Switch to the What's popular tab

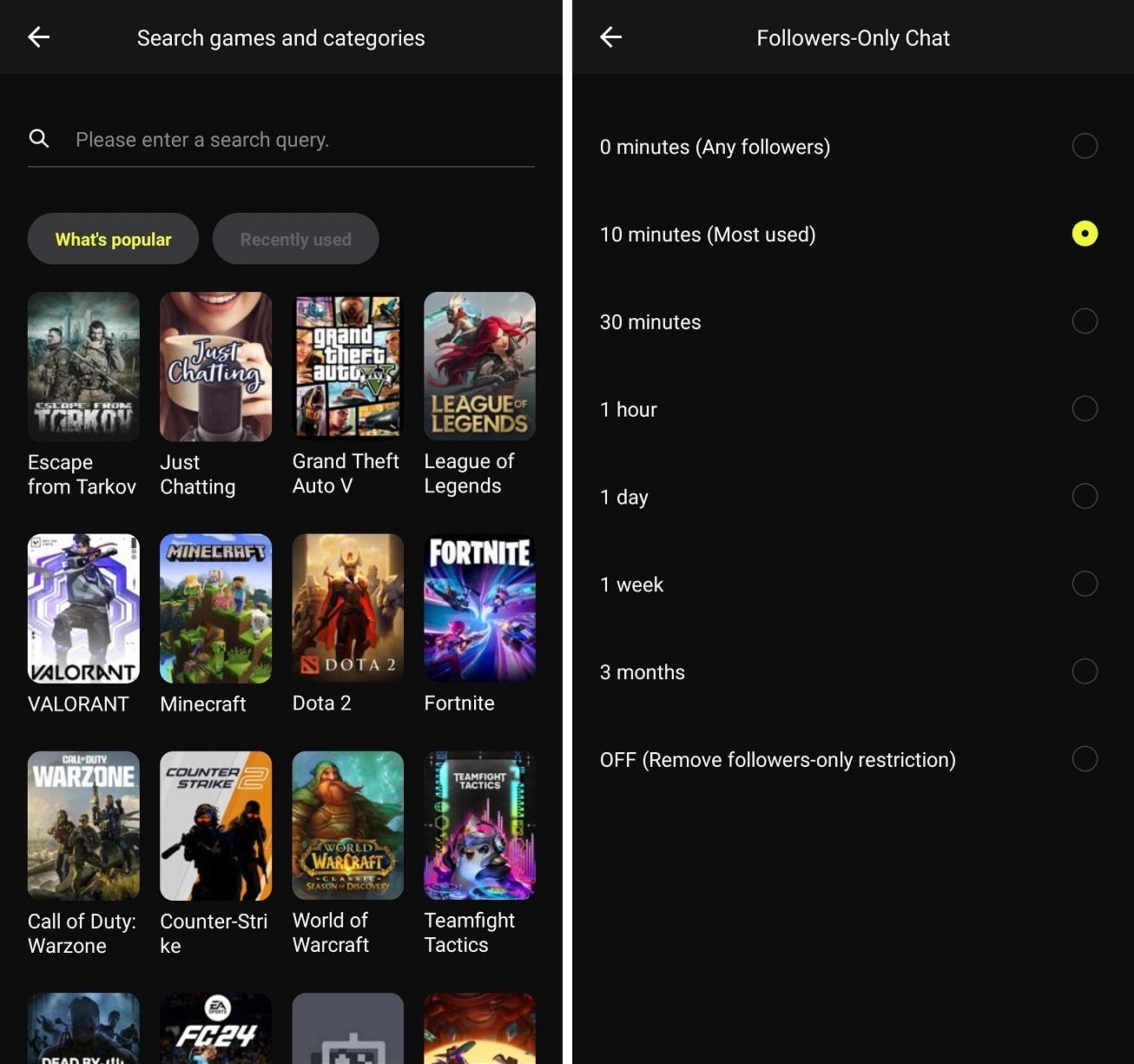tap(113, 239)
